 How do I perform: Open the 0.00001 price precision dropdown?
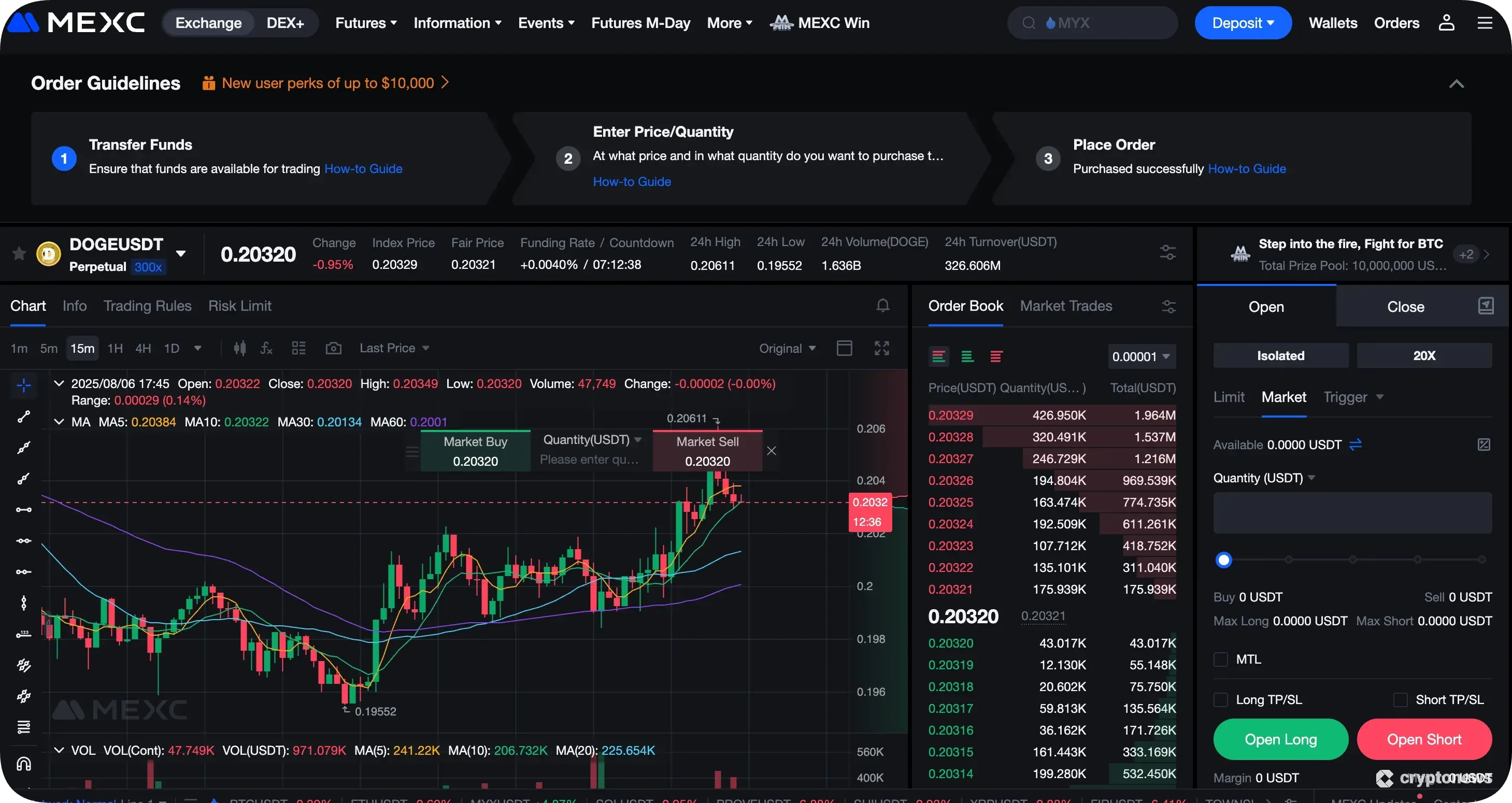(1141, 356)
